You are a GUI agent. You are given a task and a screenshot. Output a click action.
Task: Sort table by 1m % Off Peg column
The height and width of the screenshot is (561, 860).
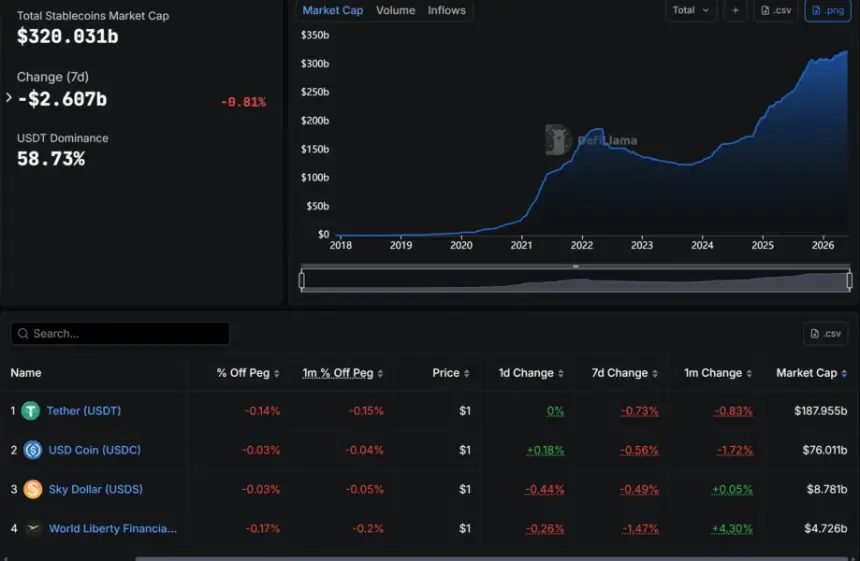343,373
